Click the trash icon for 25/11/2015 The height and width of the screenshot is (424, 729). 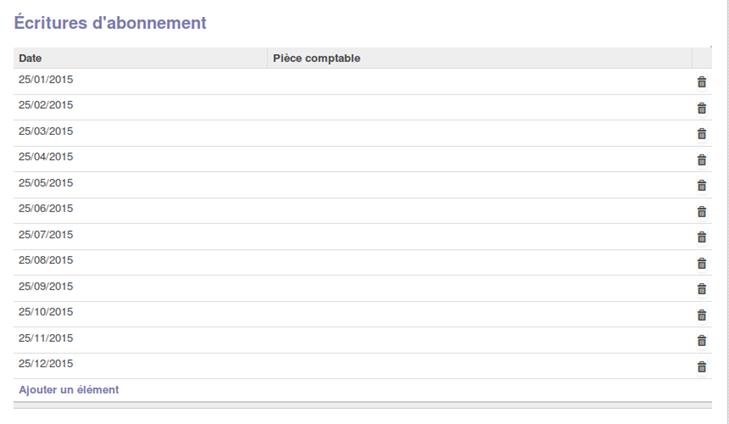click(702, 340)
